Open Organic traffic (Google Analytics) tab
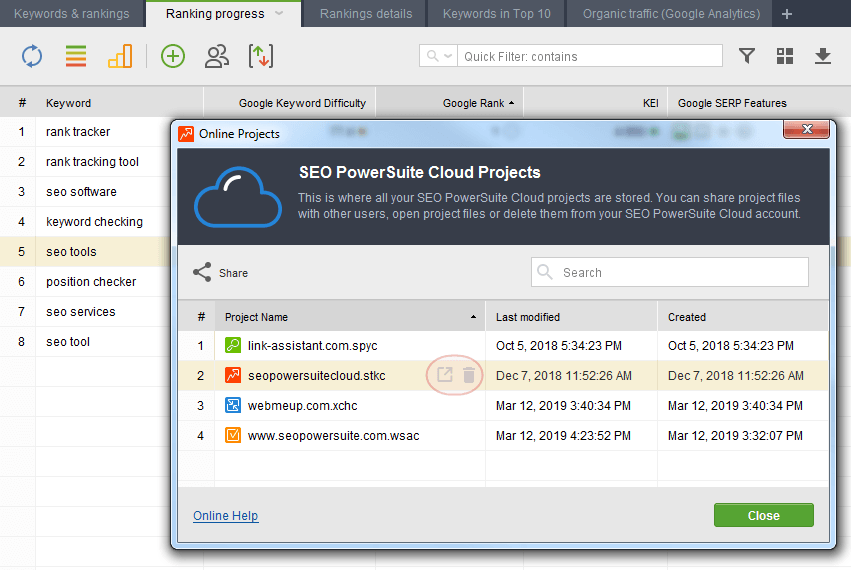 671,14
